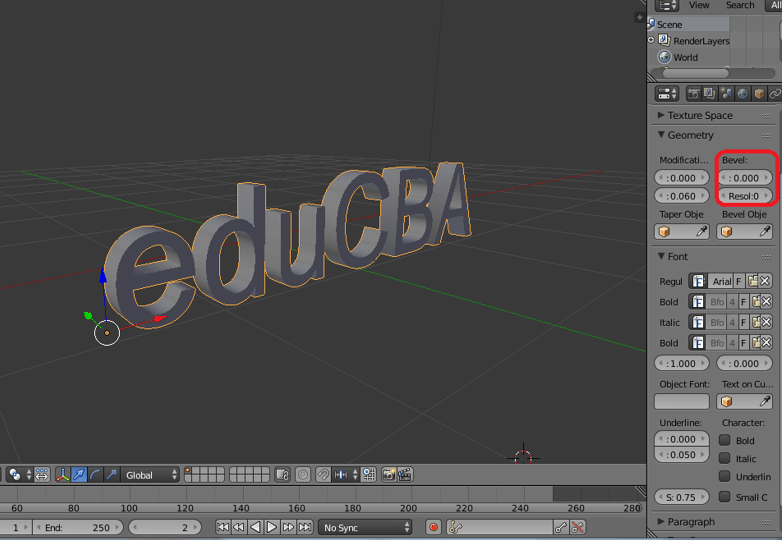Open the No Sync dropdown
This screenshot has width=783, height=540.
[365, 528]
